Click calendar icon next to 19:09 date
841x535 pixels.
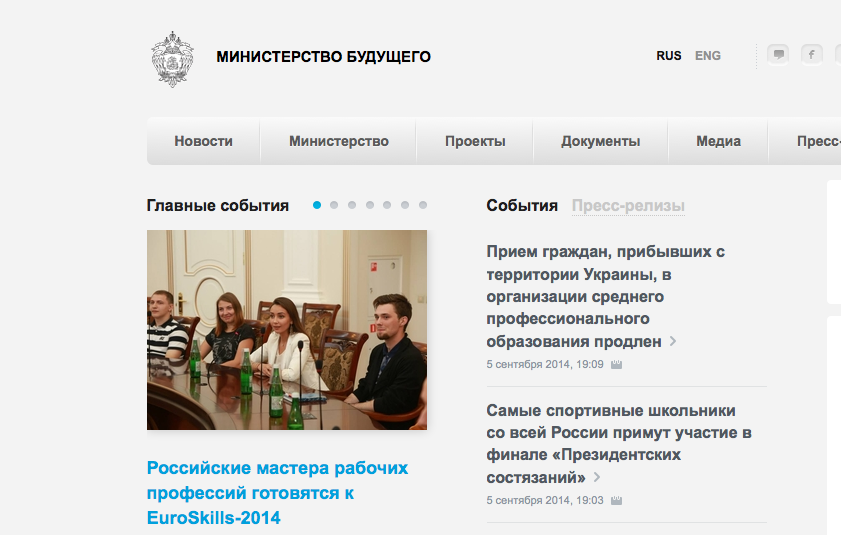616,365
